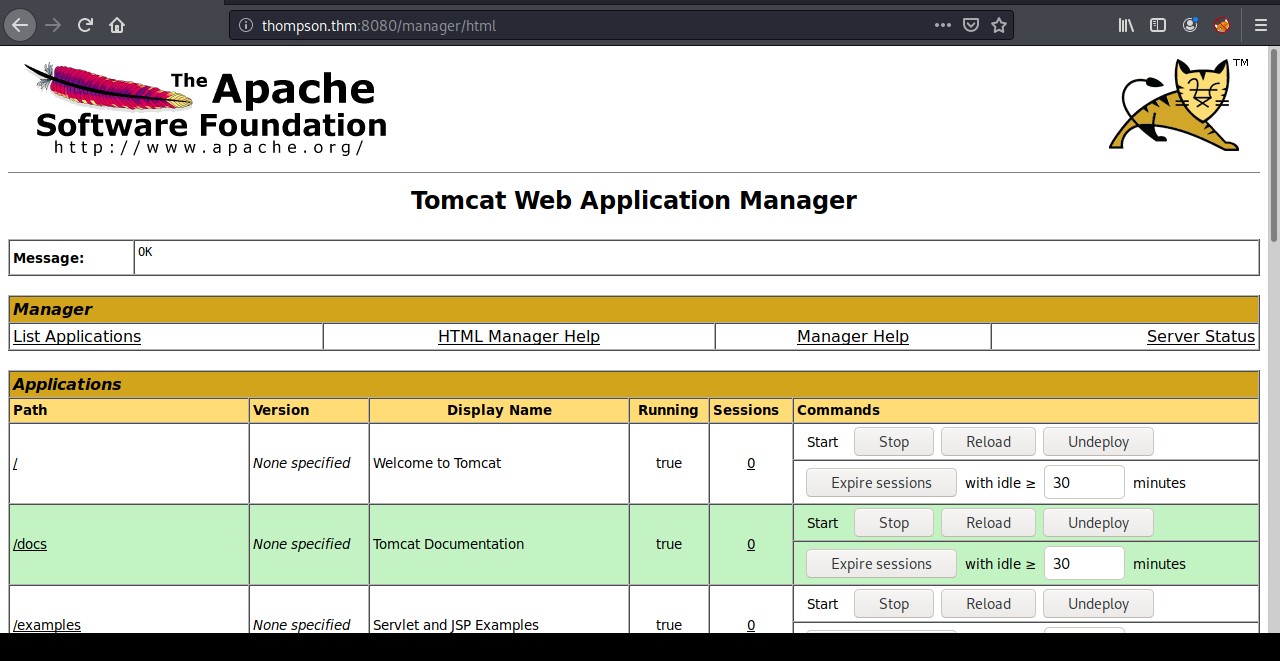This screenshot has width=1280, height=661.
Task: Click the browser forward arrow
Action: pyautogui.click(x=53, y=25)
